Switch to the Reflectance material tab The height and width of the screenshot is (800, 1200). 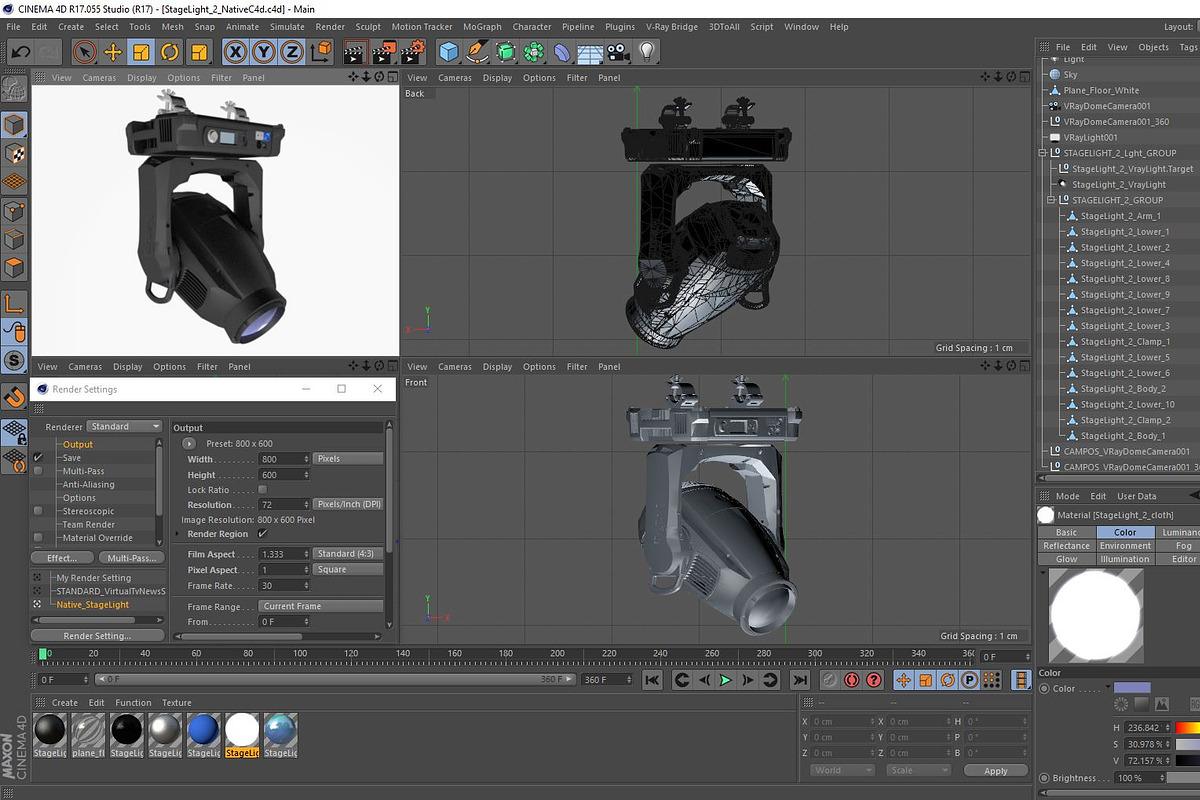pos(1067,546)
